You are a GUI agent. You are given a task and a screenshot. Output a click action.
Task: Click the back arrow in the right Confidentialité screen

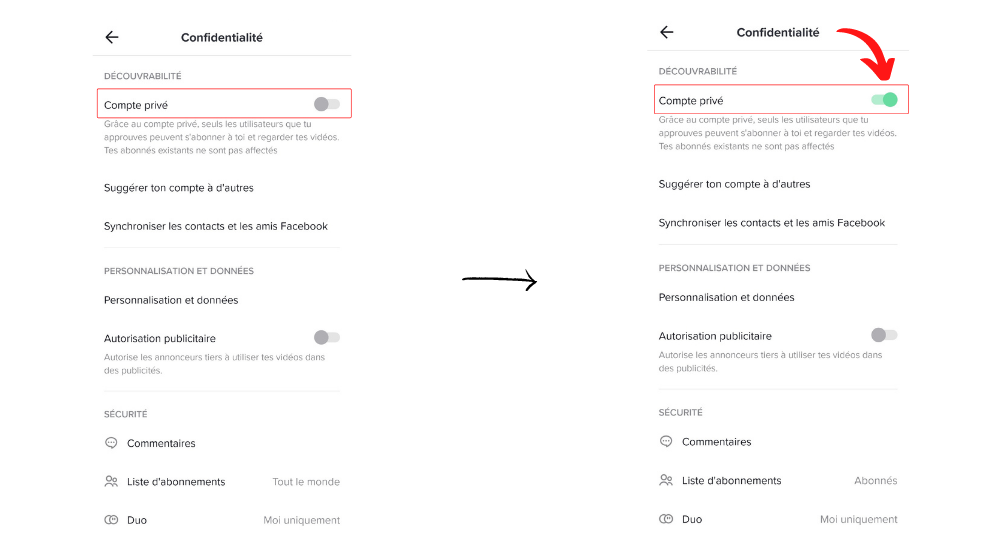pos(667,32)
